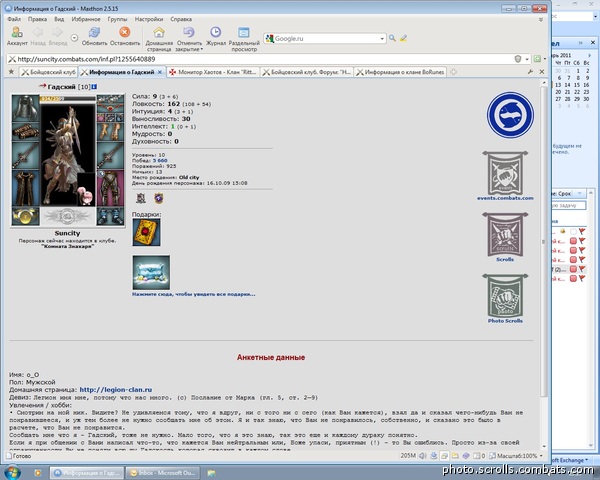This screenshot has height=480, width=600.
Task: Expand the Отменить закрытие dropdown arrow
Action: pos(202,49)
